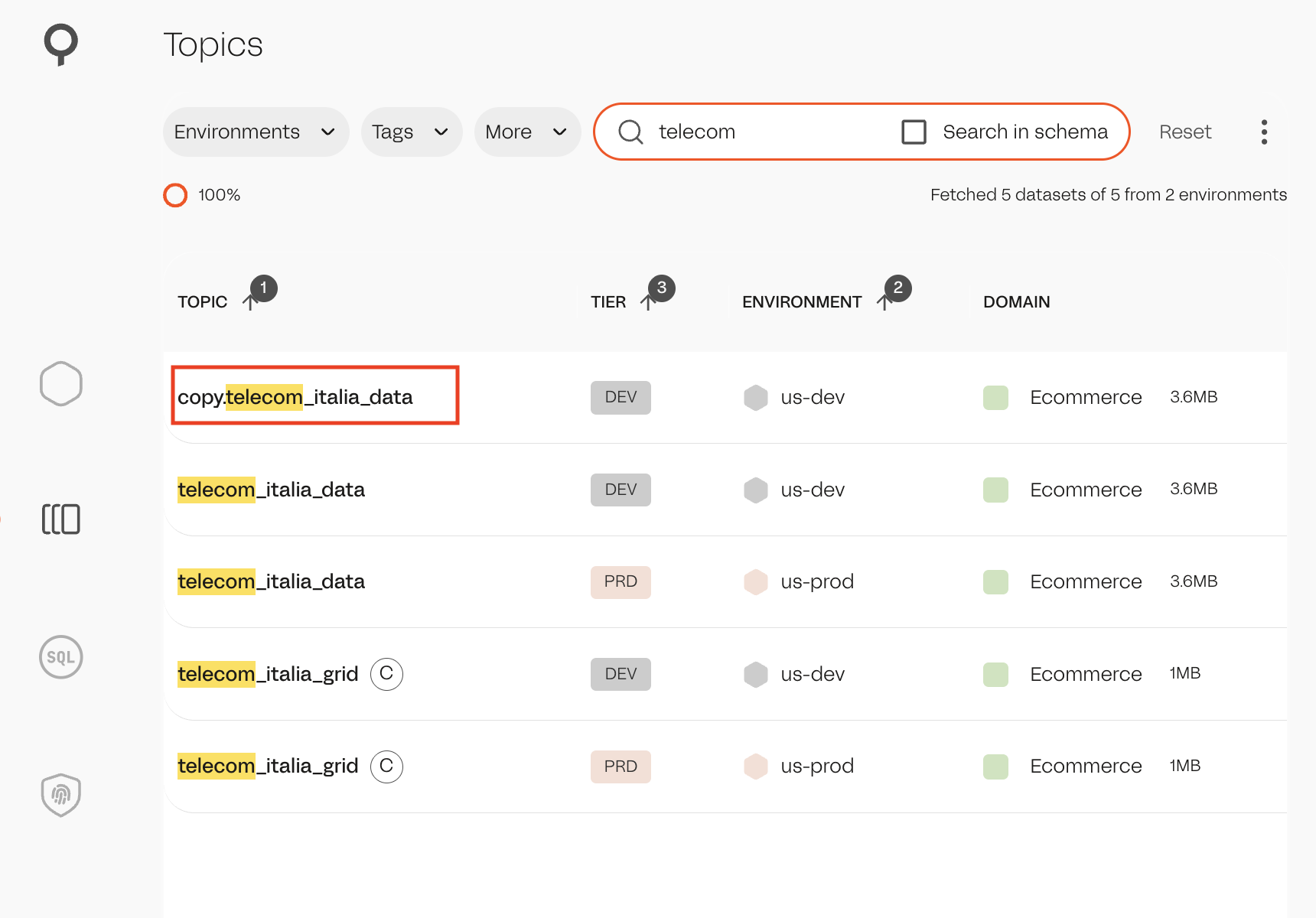This screenshot has height=918, width=1316.
Task: Open the fingerprint shield security icon
Action: [61, 795]
